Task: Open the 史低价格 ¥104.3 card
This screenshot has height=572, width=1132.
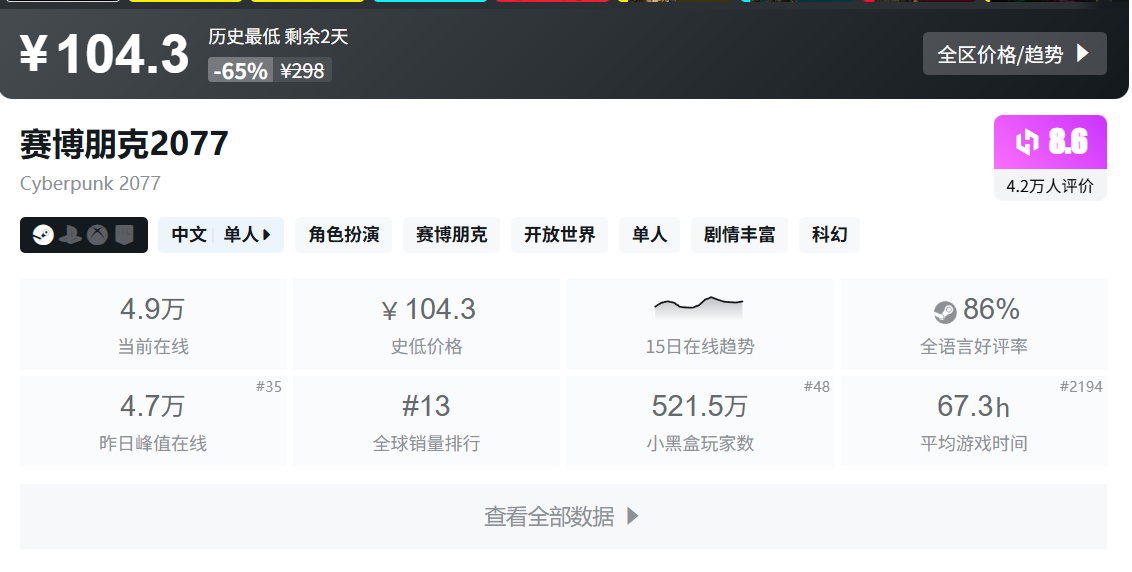Action: (427, 324)
